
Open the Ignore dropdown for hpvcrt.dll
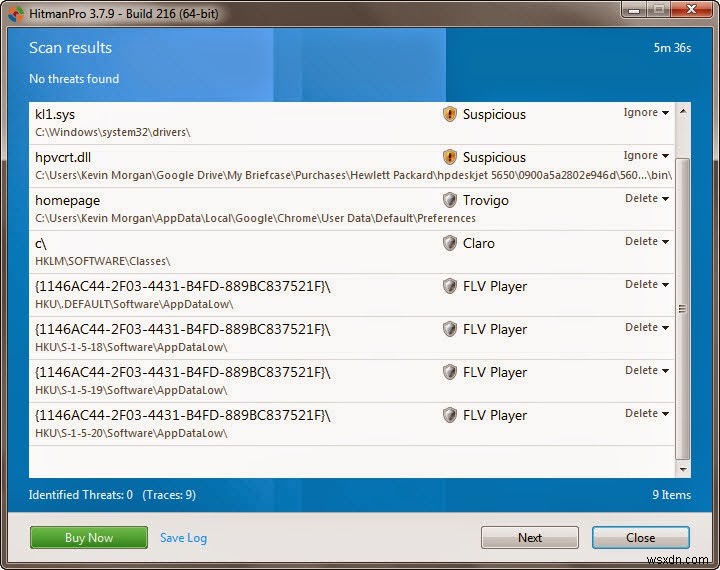pyautogui.click(x=646, y=156)
